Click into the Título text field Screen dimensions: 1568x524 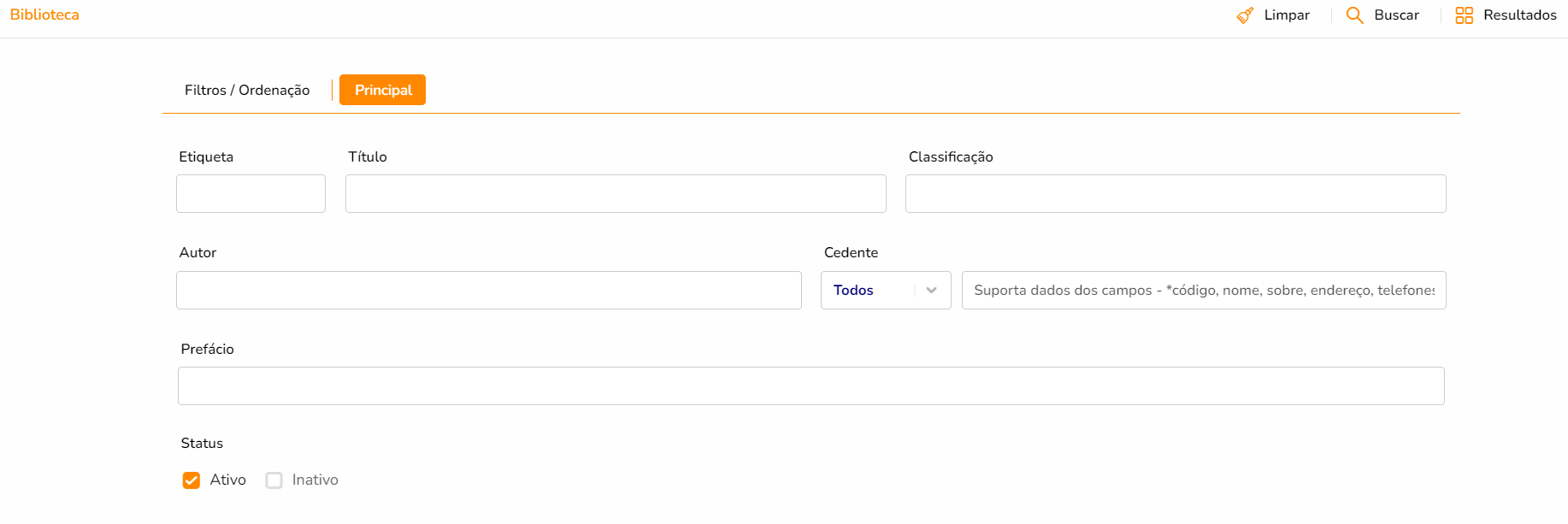point(615,194)
